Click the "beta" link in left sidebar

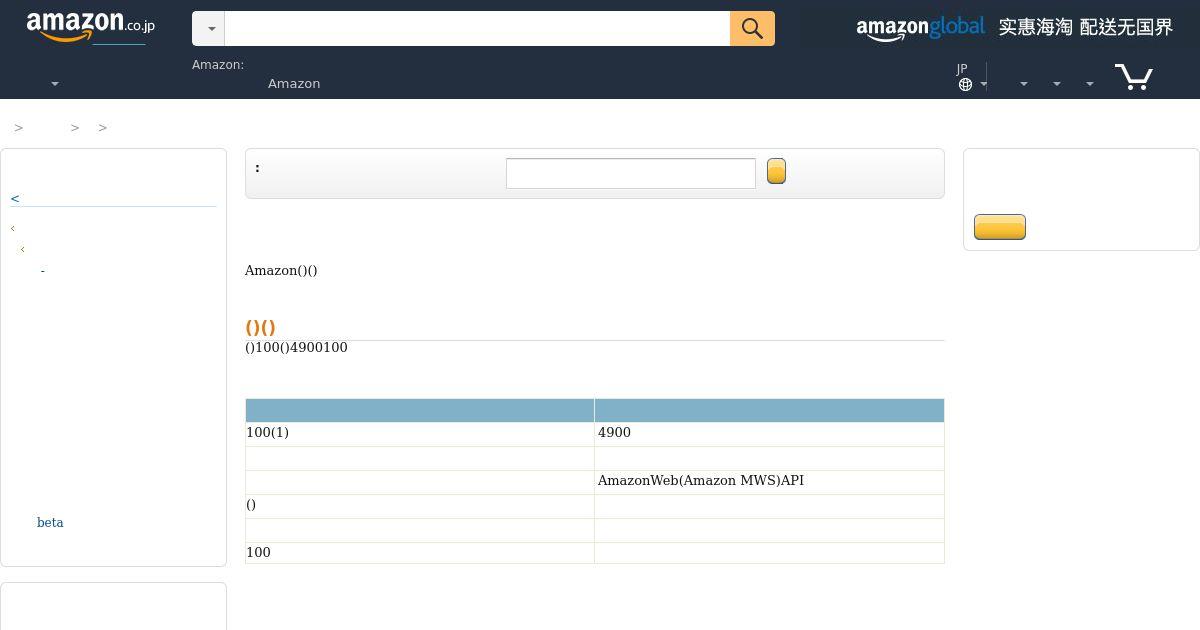[x=50, y=523]
